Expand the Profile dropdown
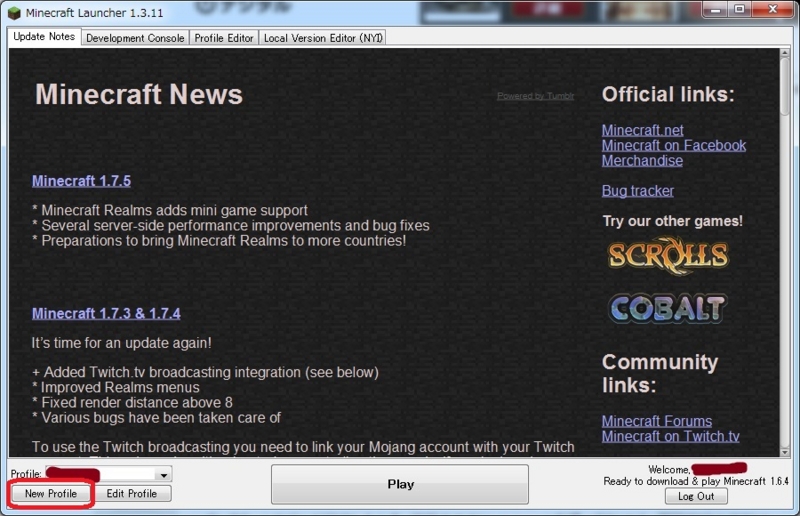This screenshot has height=516, width=800. [x=163, y=475]
